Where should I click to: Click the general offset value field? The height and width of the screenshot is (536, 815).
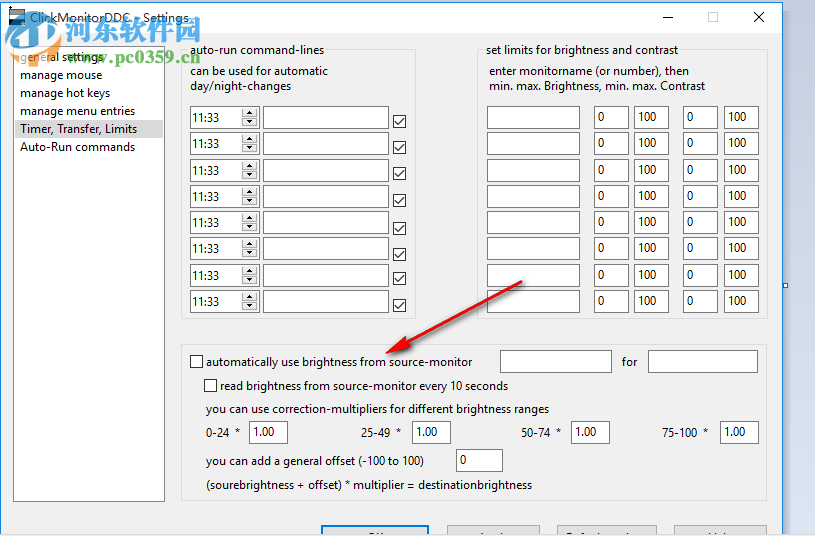point(479,461)
